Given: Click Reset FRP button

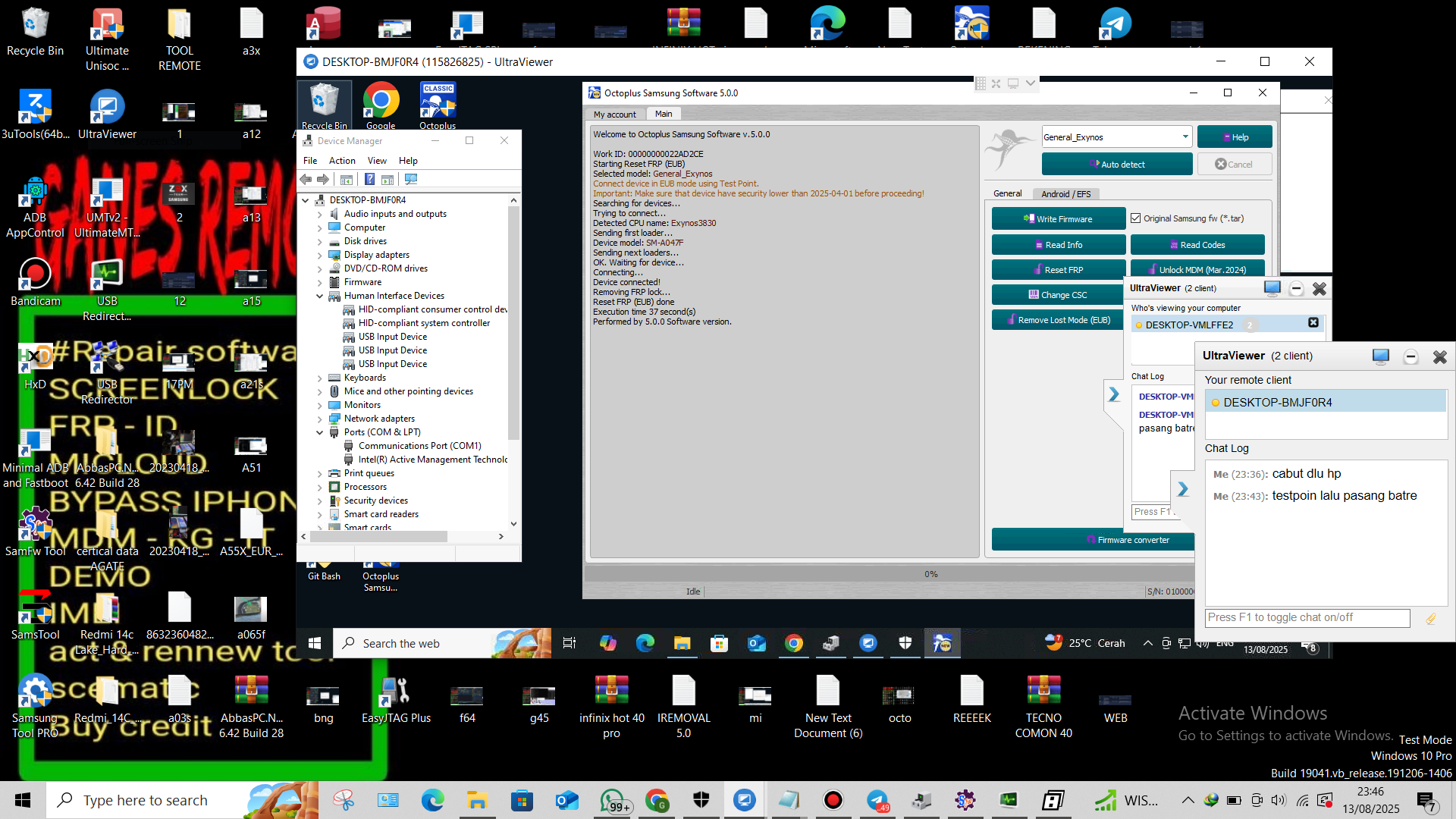Looking at the screenshot, I should click(x=1058, y=270).
